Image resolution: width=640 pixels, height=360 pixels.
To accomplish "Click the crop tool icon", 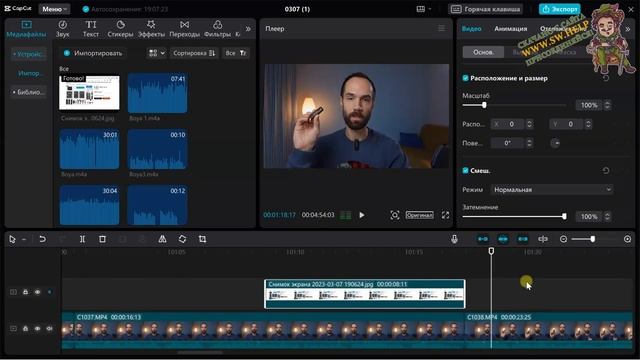I will click(x=202, y=239).
